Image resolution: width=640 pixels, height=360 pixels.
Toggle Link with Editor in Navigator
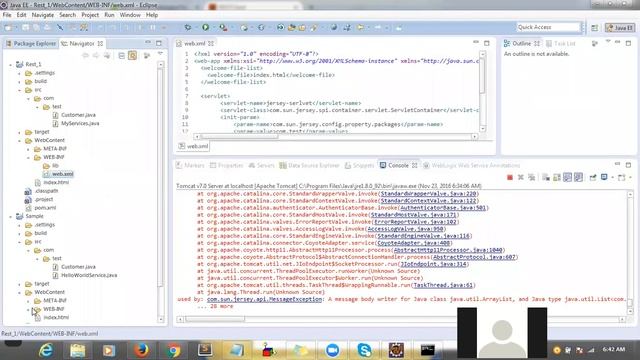pos(133,56)
